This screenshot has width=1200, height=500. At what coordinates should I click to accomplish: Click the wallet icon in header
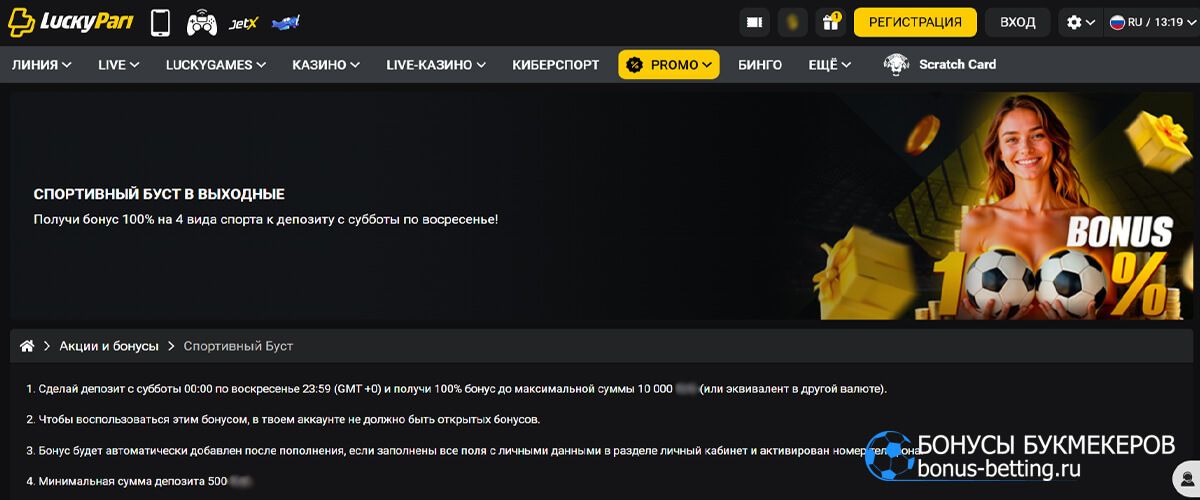(x=754, y=22)
